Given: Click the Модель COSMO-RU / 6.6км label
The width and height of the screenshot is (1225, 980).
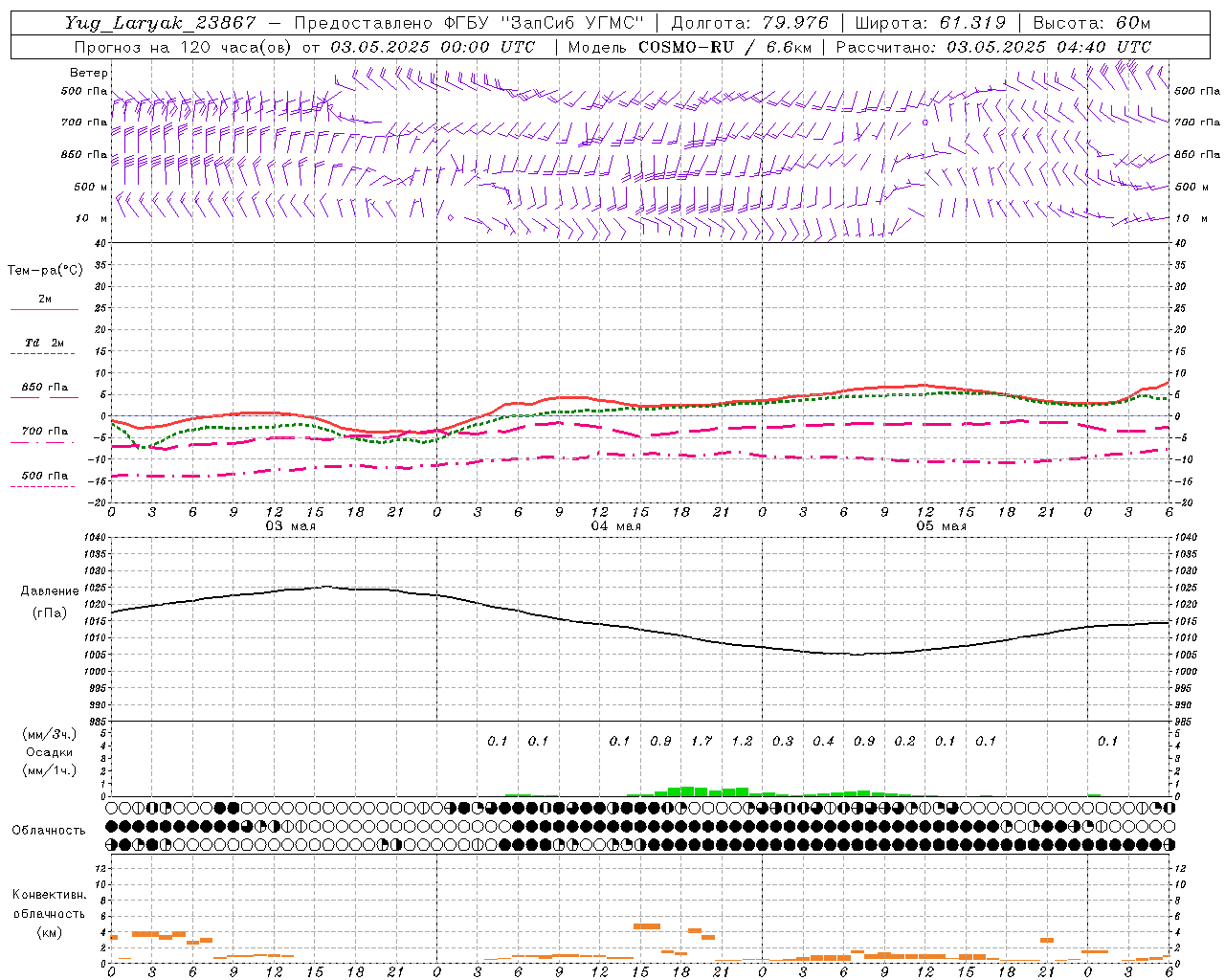Looking at the screenshot, I should (689, 47).
